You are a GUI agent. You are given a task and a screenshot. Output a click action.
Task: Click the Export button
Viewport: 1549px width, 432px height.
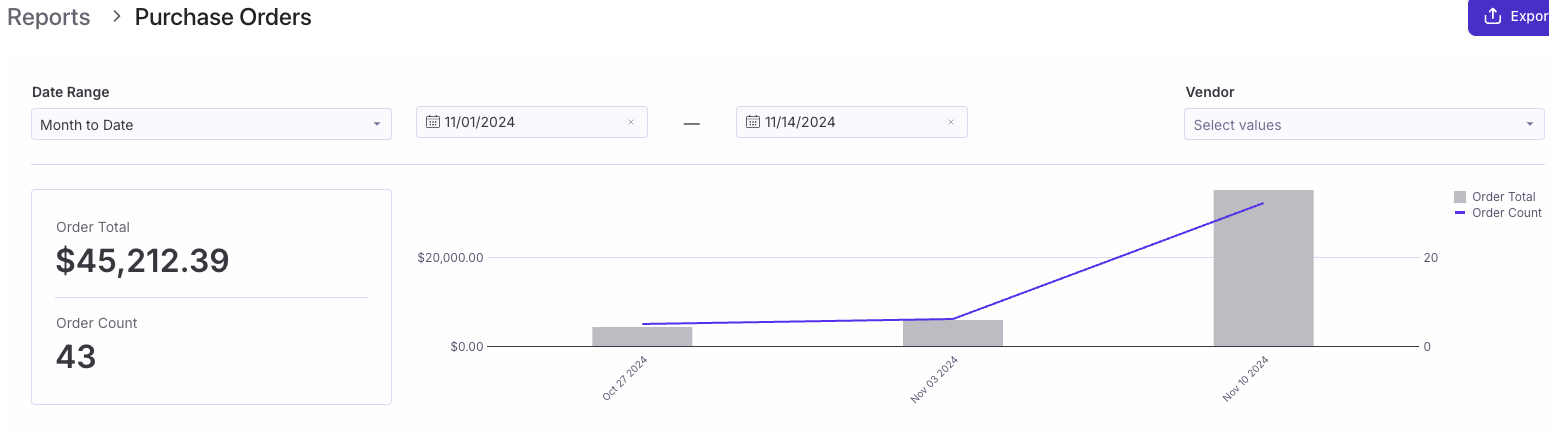click(x=1508, y=17)
